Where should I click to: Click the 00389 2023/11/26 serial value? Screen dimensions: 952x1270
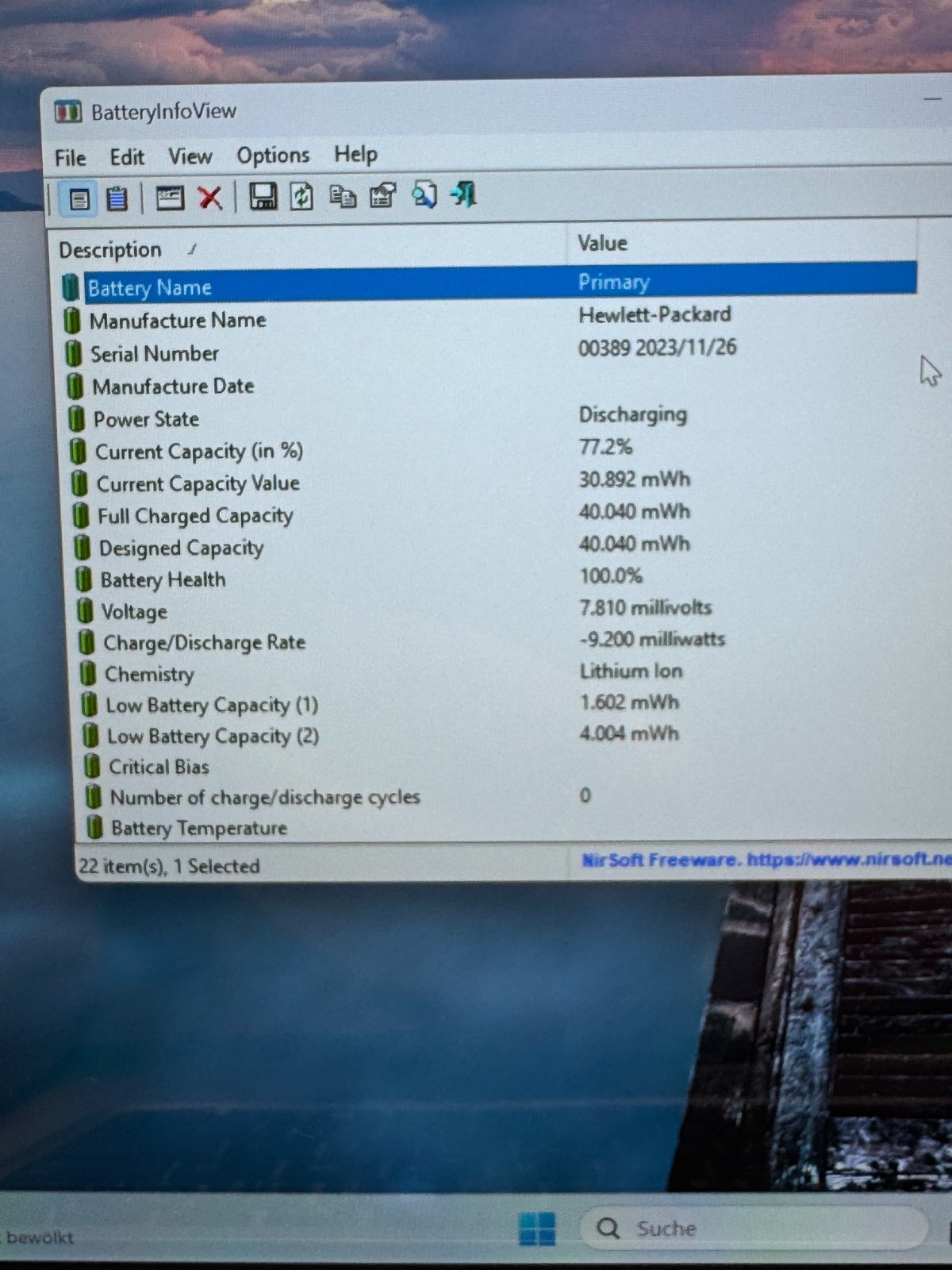tap(657, 348)
